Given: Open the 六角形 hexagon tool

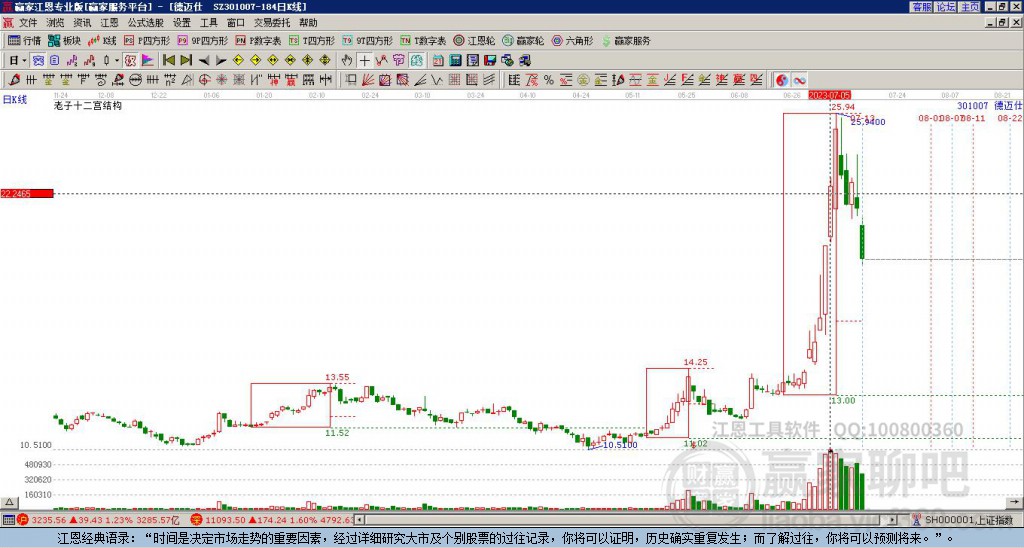Looking at the screenshot, I should pos(572,40).
